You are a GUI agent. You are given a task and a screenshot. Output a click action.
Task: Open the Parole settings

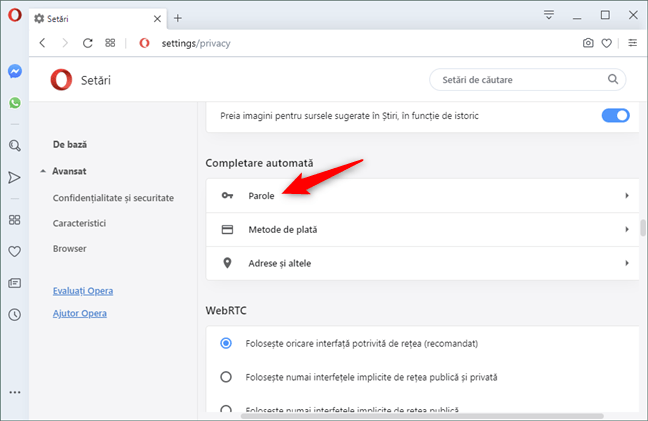point(422,196)
